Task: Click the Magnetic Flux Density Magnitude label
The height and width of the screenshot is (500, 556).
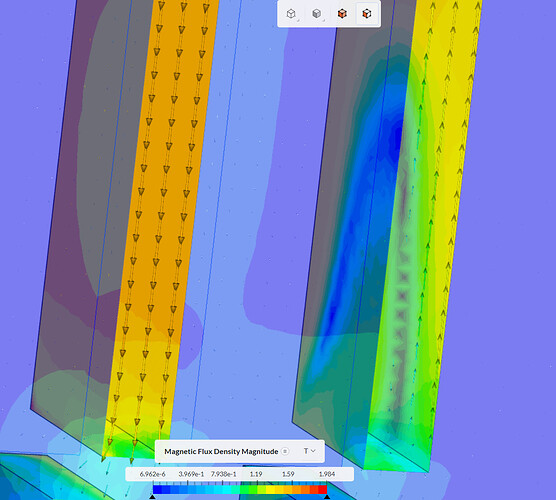Action: tap(221, 451)
